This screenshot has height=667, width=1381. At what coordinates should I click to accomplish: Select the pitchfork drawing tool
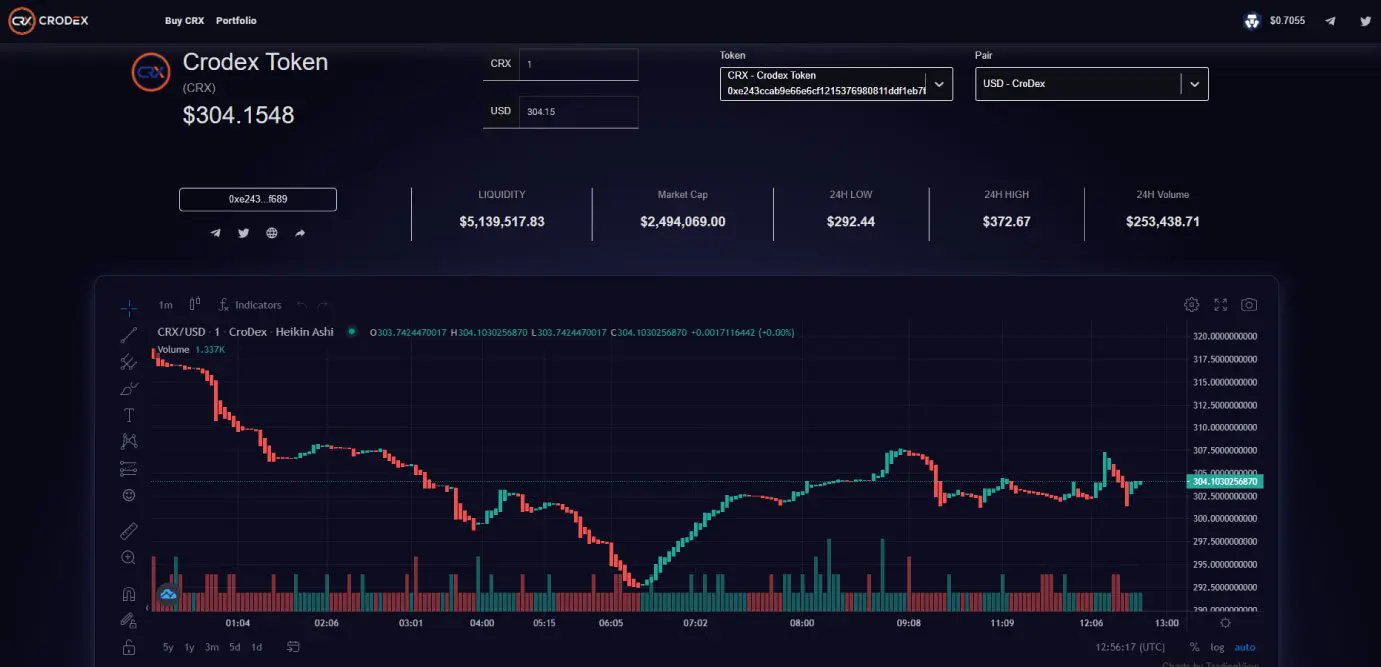[128, 362]
